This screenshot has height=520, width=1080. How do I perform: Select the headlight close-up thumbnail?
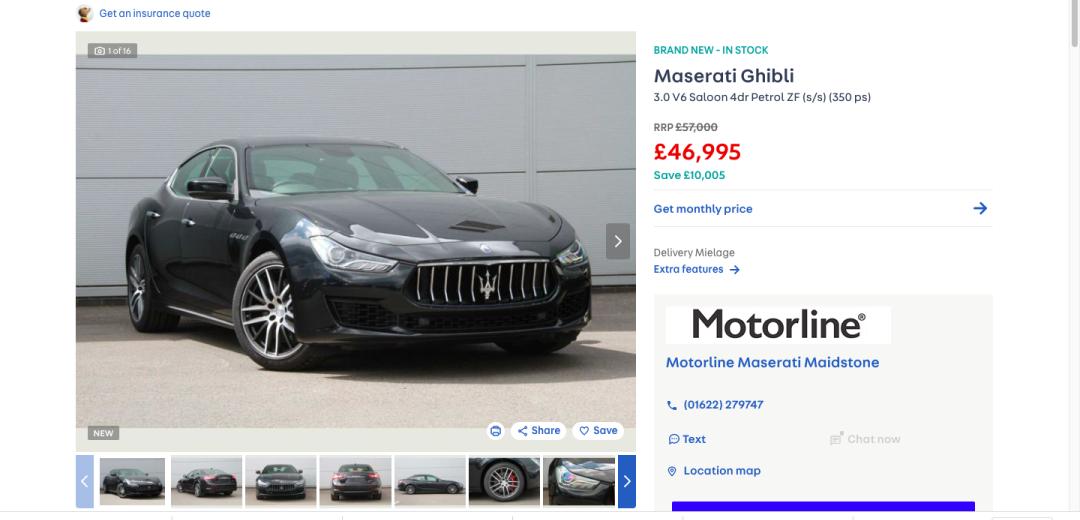(579, 481)
